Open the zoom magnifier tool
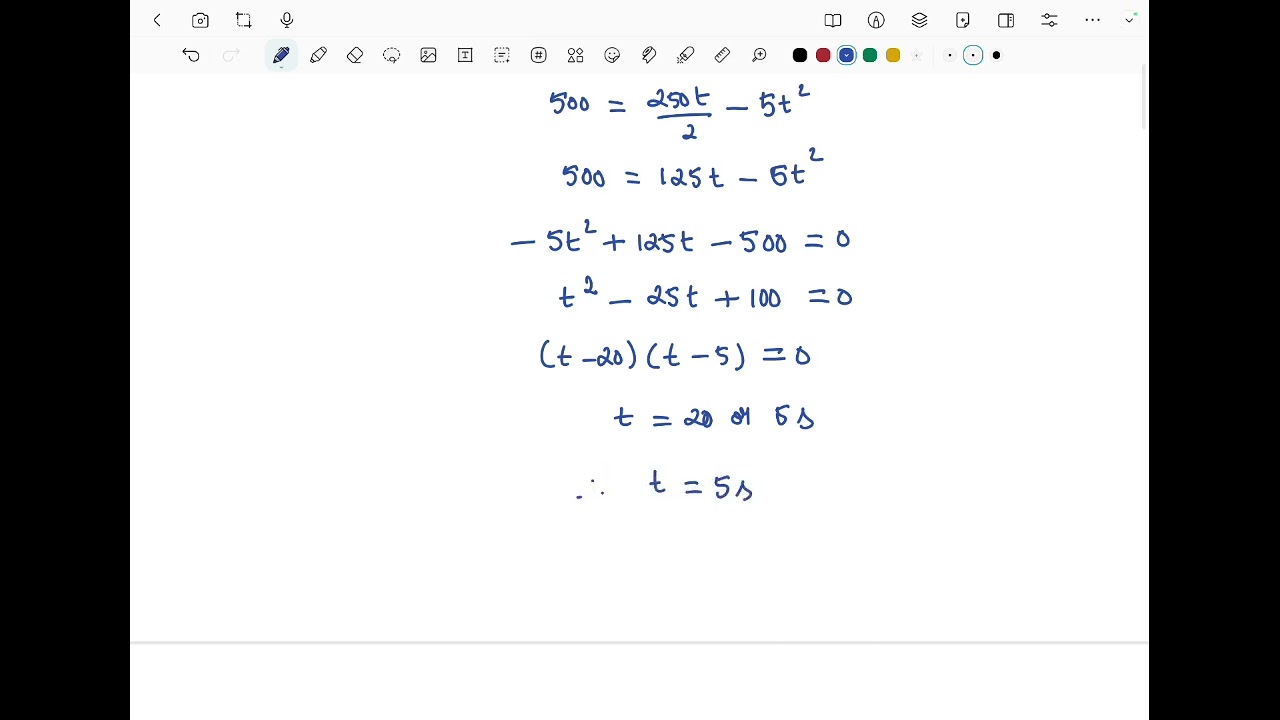This screenshot has height=720, width=1280. pyautogui.click(x=759, y=55)
